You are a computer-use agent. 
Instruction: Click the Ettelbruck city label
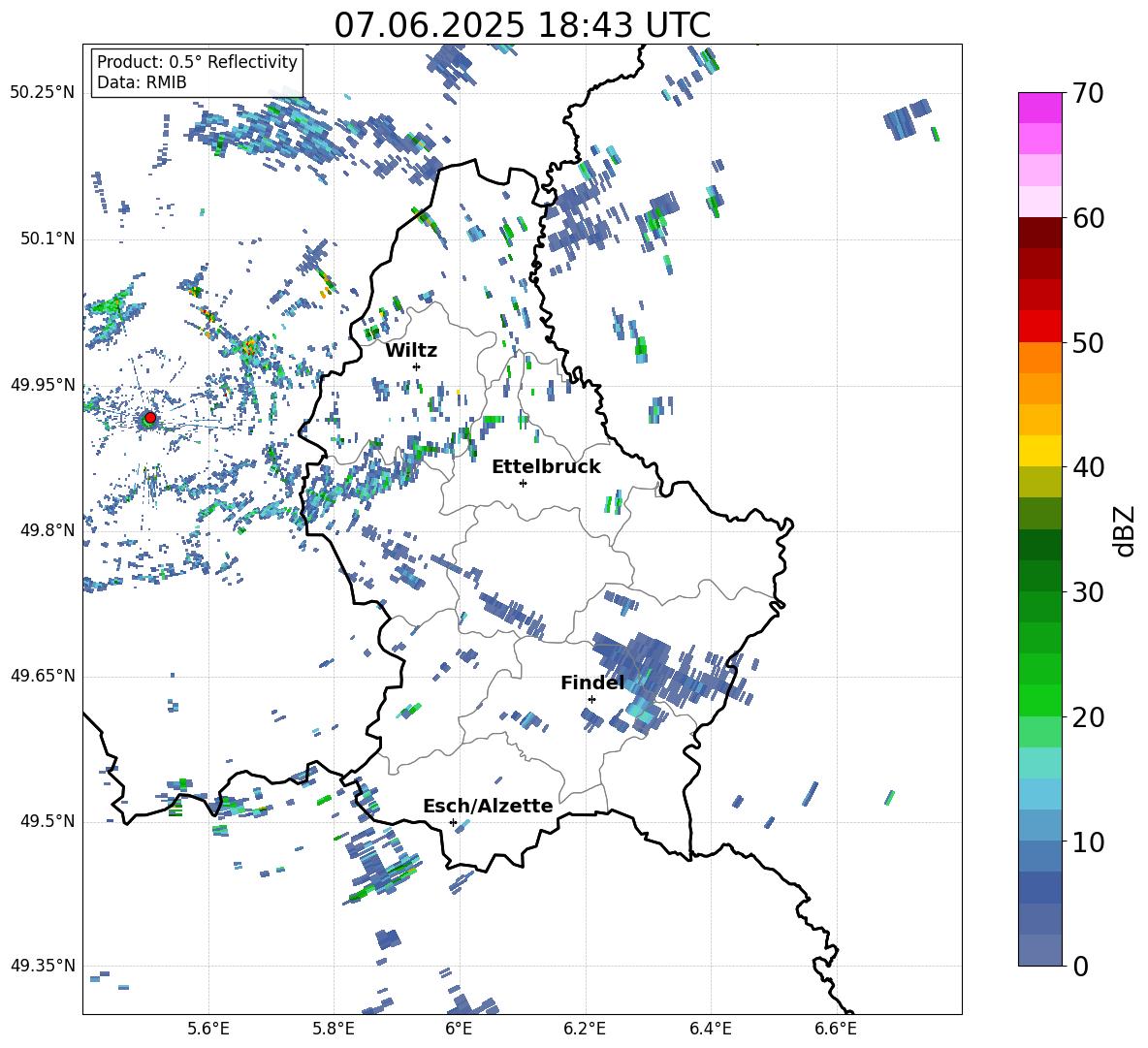coord(546,467)
